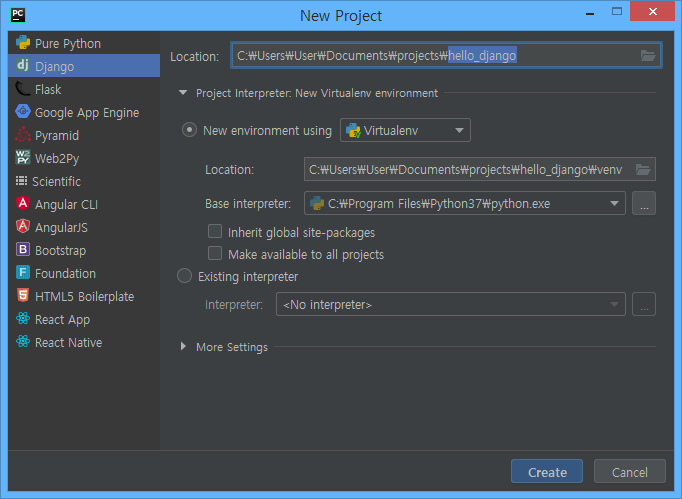Click the Virtualenv python icon in dropdown
This screenshot has width=682, height=499.
coord(353,131)
